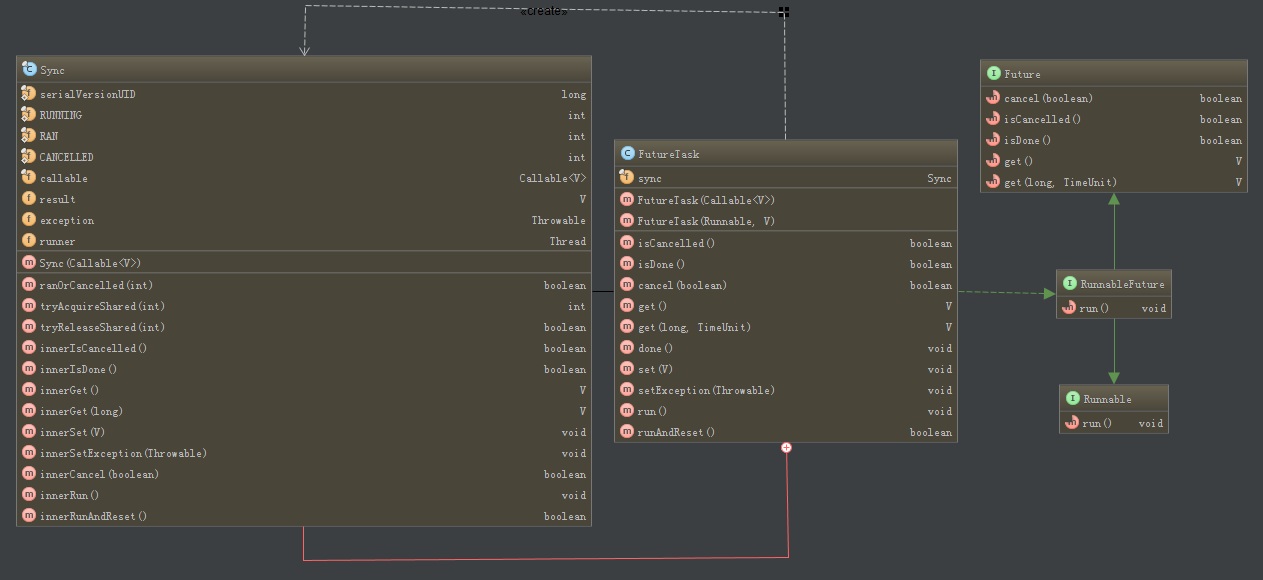
Task: Click the method icon beside ranOrCancelled(int)
Action: click(x=28, y=285)
